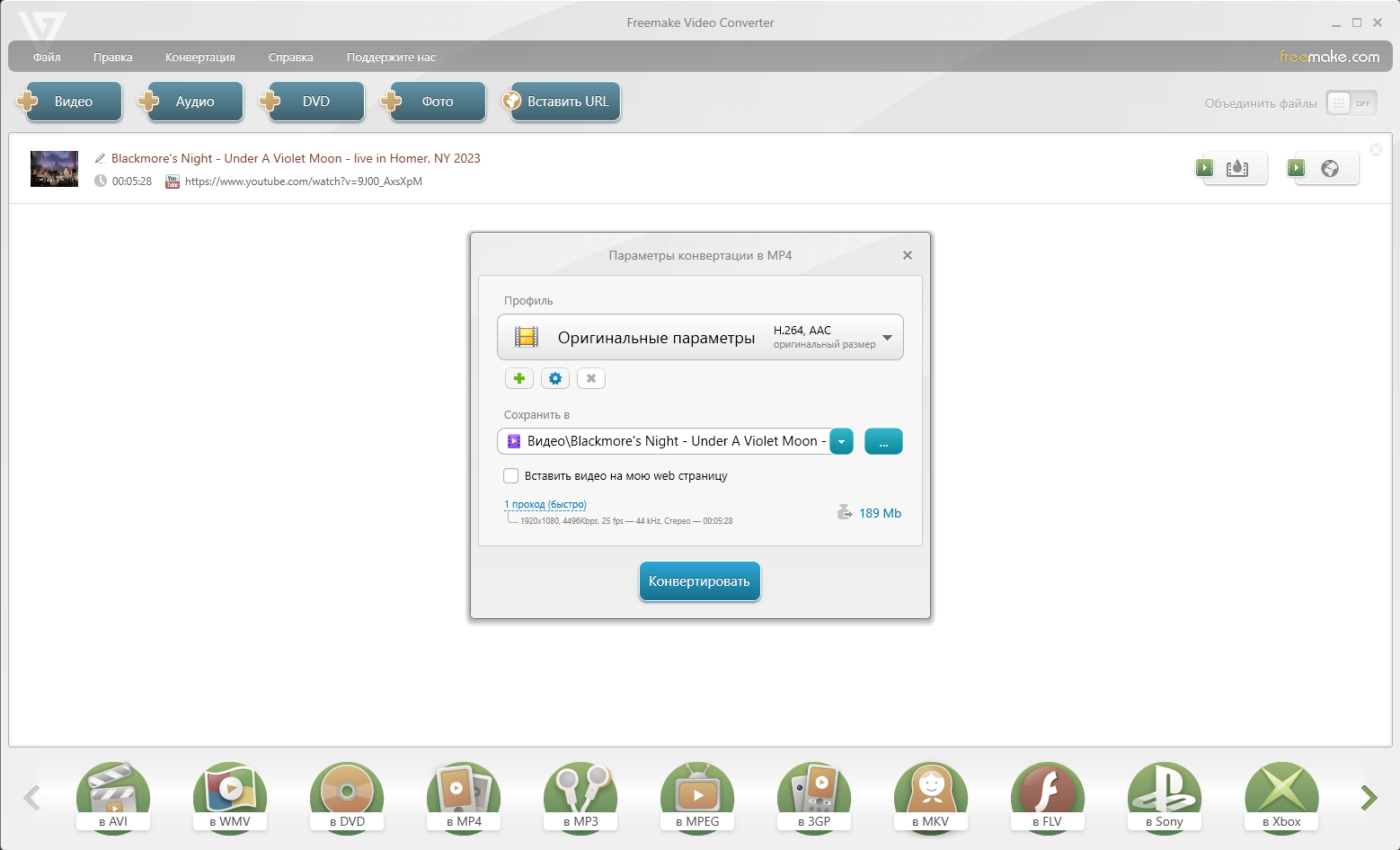Enable embed video on my web page checkbox
The image size is (1400, 850).
click(x=511, y=476)
